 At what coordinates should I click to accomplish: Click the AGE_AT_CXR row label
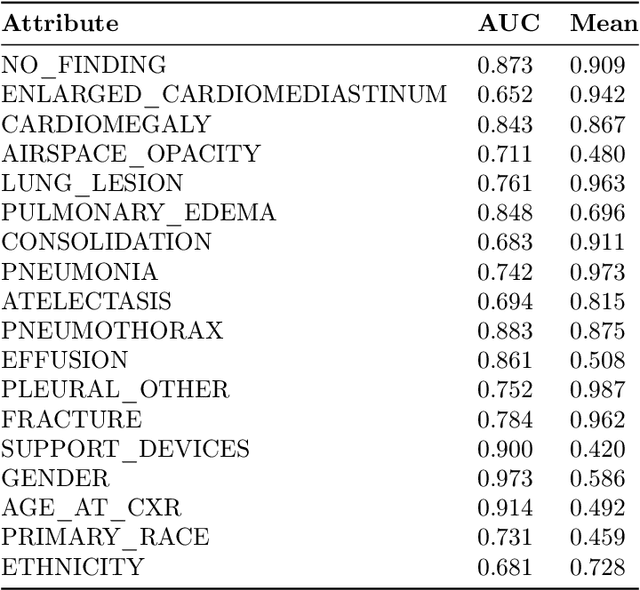click(92, 508)
